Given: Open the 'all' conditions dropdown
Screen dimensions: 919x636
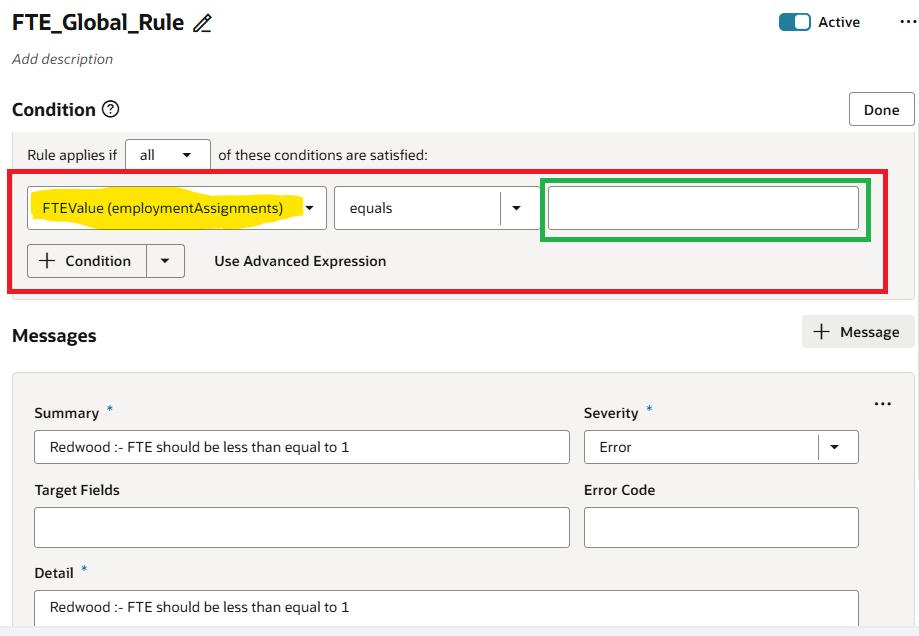Looking at the screenshot, I should click(168, 155).
